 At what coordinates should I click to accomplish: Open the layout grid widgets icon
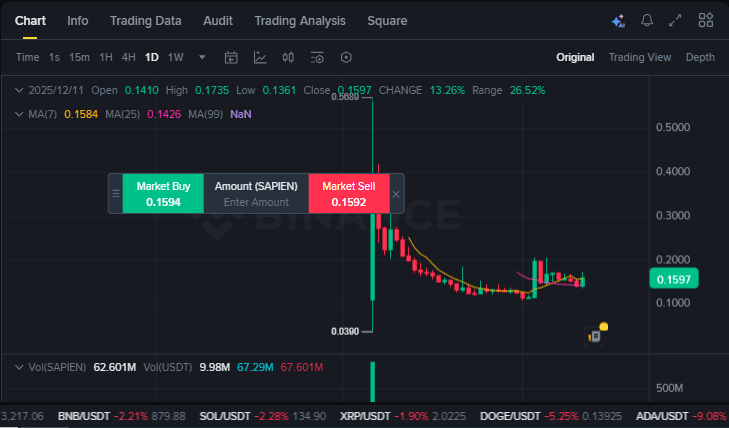pos(706,20)
